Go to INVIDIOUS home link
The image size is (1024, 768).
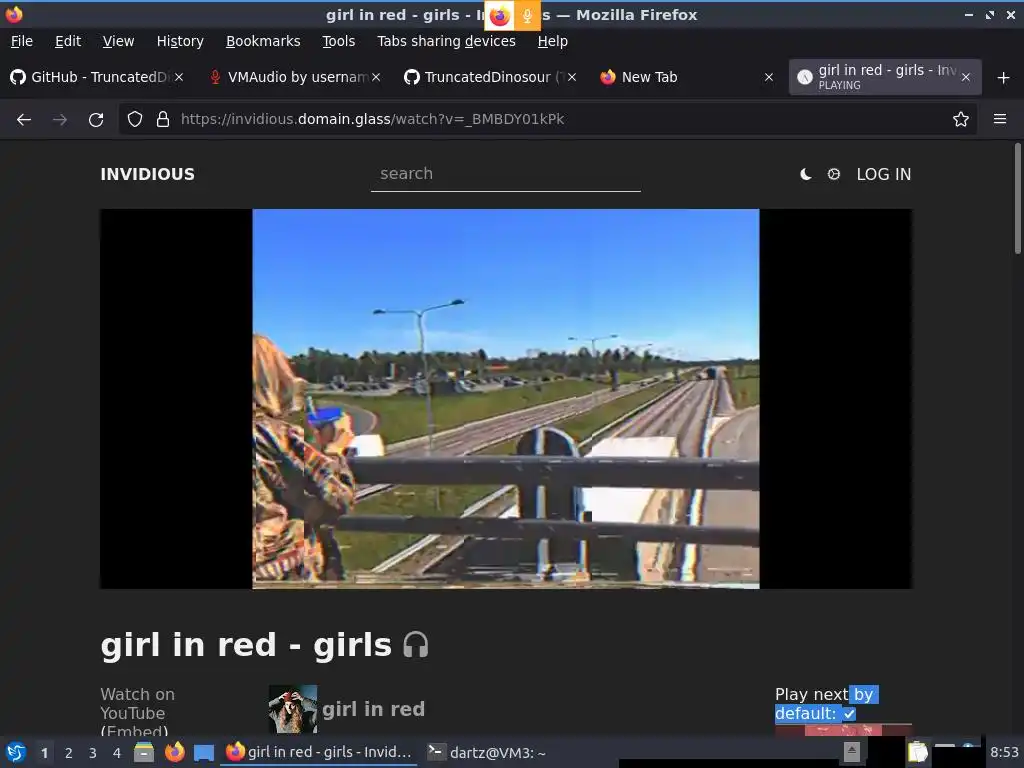(x=148, y=174)
